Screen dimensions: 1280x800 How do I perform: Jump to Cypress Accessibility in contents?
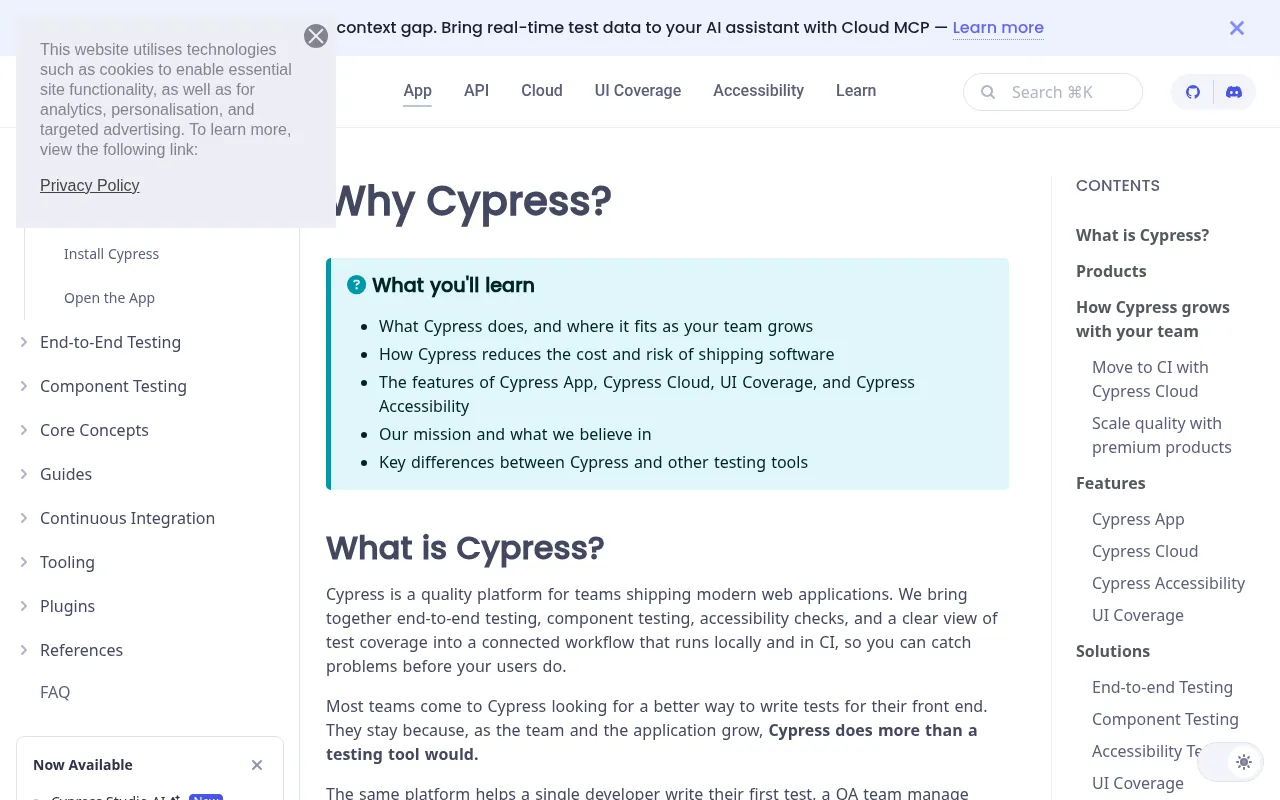coord(1168,583)
